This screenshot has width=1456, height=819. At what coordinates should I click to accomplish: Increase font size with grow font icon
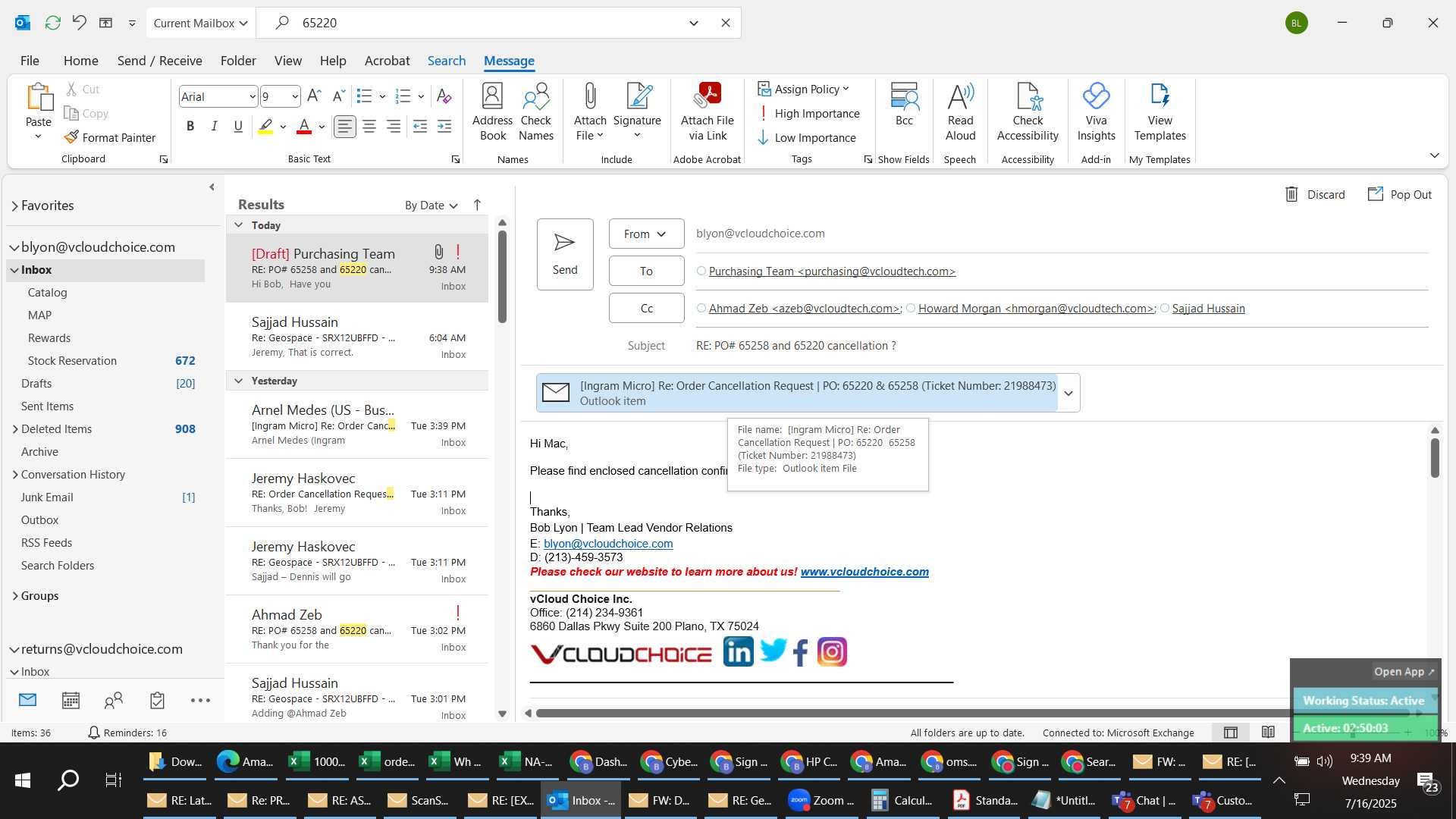314,96
